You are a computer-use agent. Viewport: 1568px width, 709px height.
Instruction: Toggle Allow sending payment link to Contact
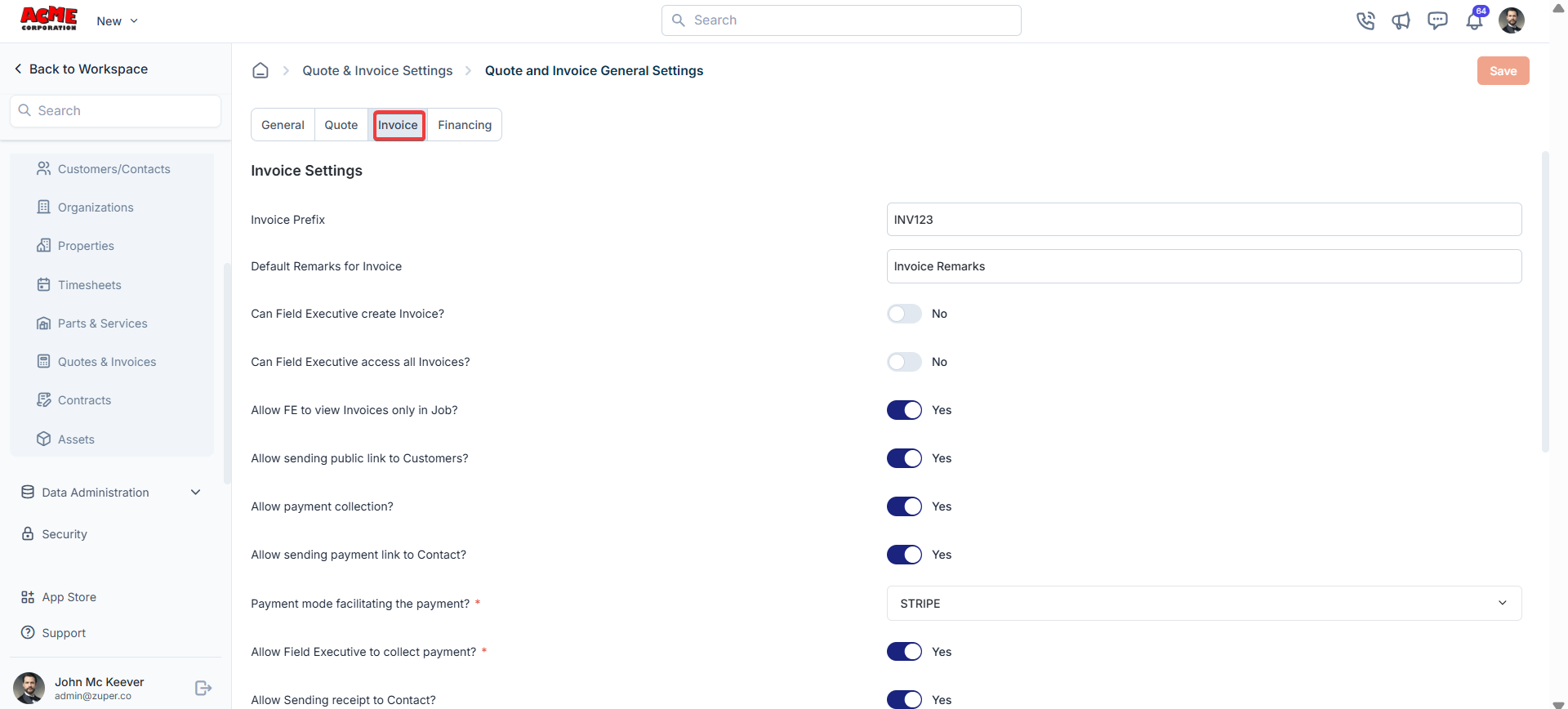tap(904, 555)
